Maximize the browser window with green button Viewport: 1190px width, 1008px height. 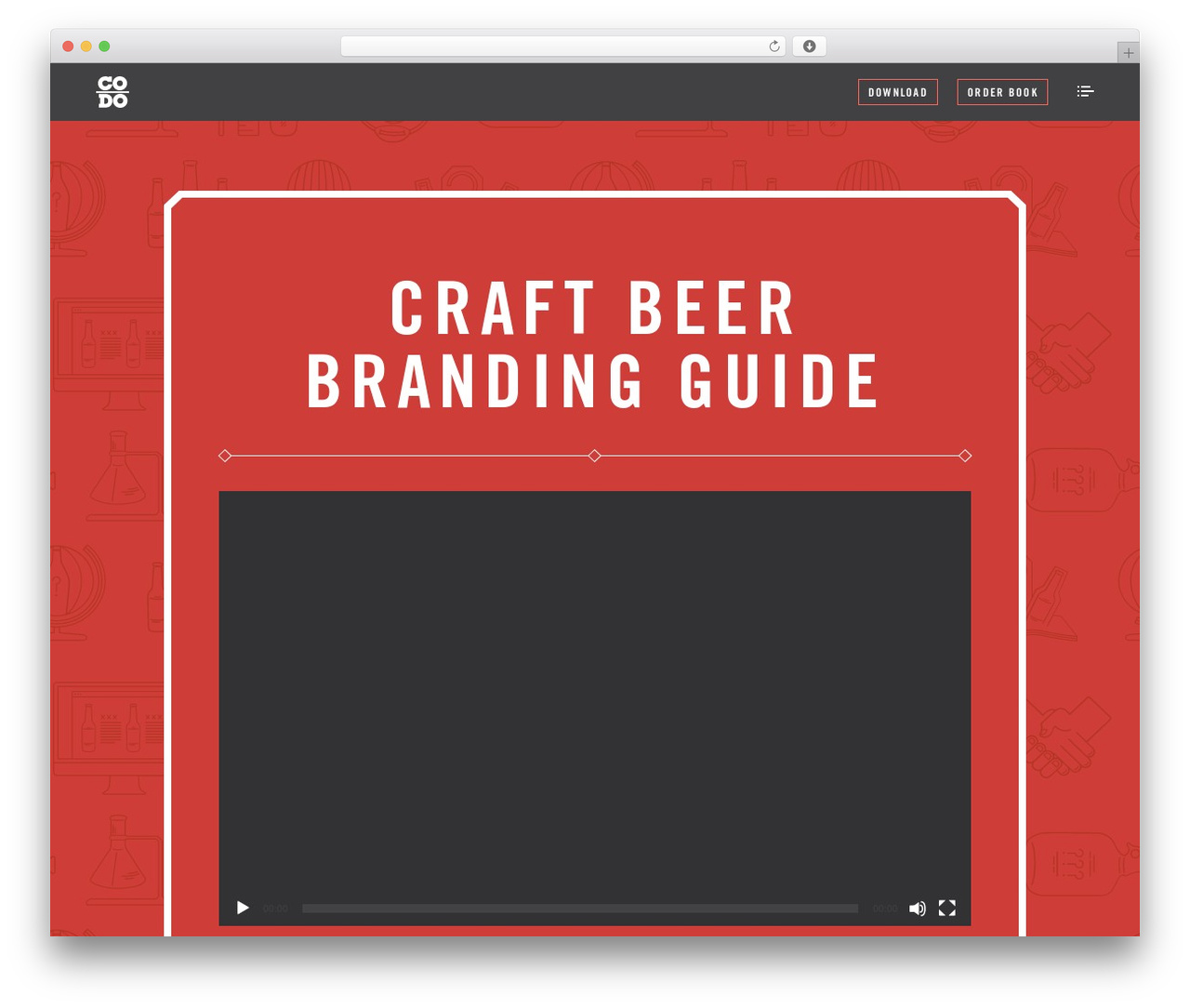tap(104, 46)
